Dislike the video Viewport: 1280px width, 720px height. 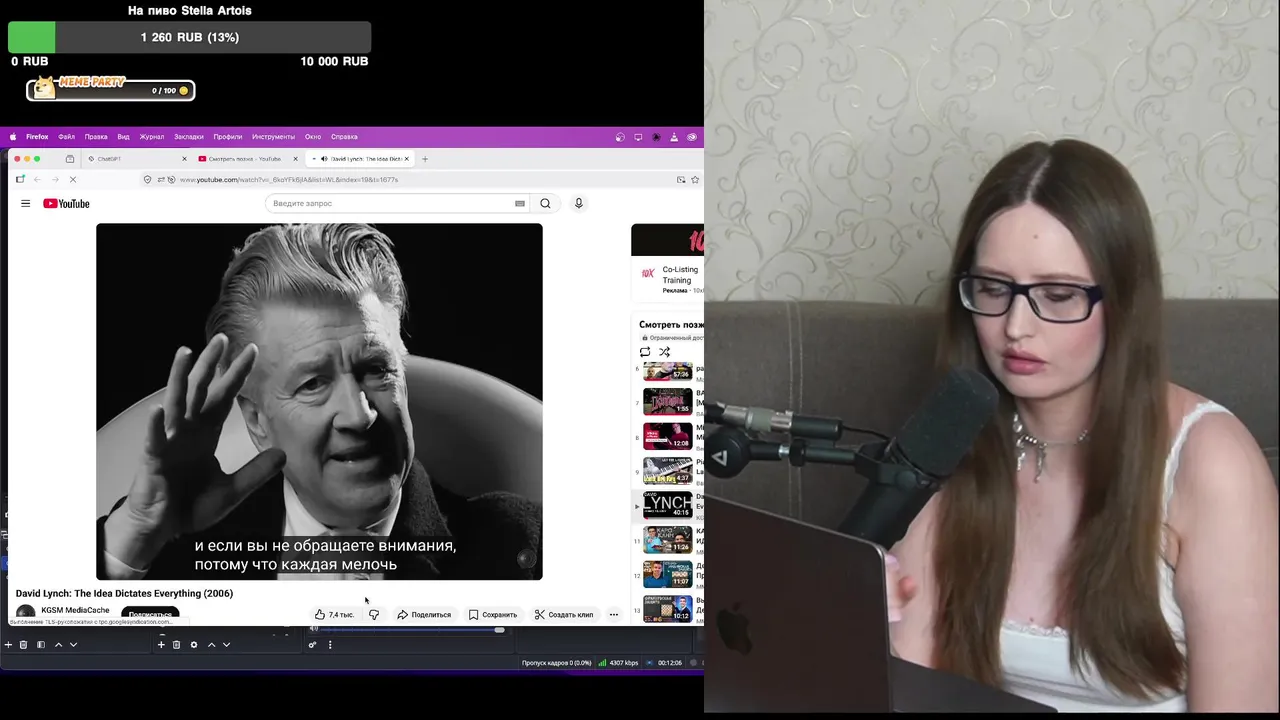(x=374, y=615)
